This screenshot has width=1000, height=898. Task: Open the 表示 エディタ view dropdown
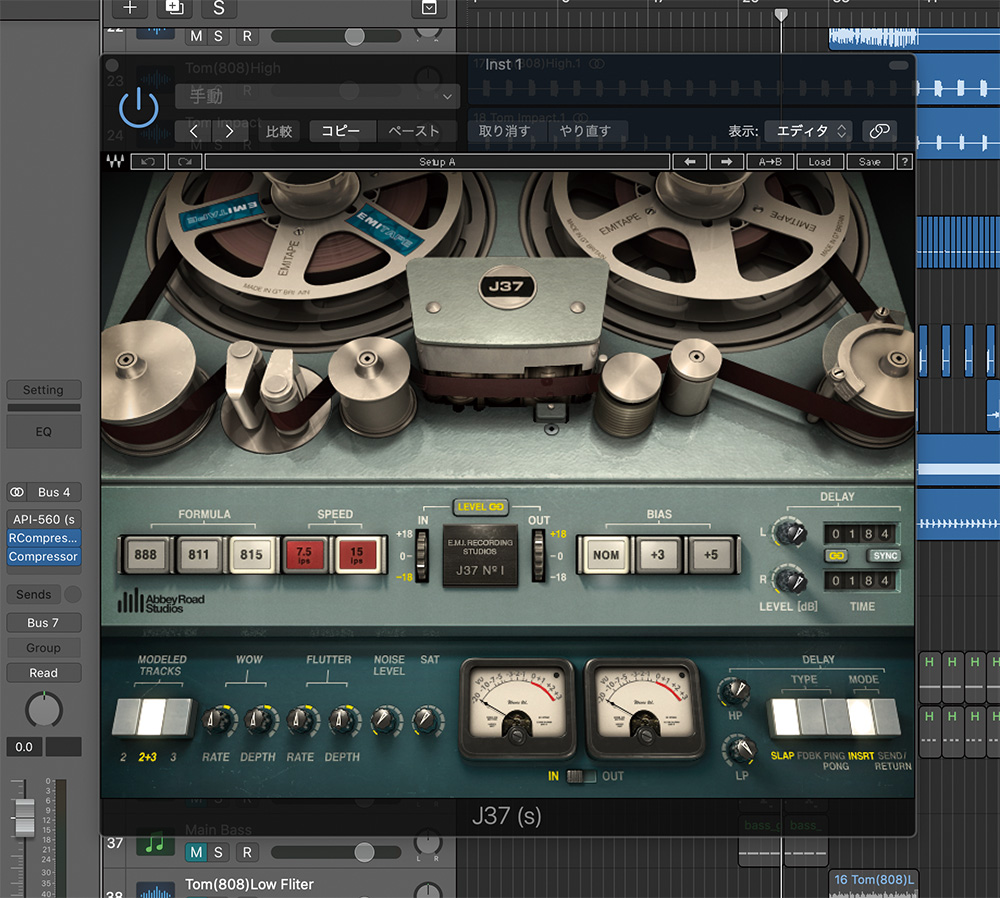pyautogui.click(x=811, y=131)
